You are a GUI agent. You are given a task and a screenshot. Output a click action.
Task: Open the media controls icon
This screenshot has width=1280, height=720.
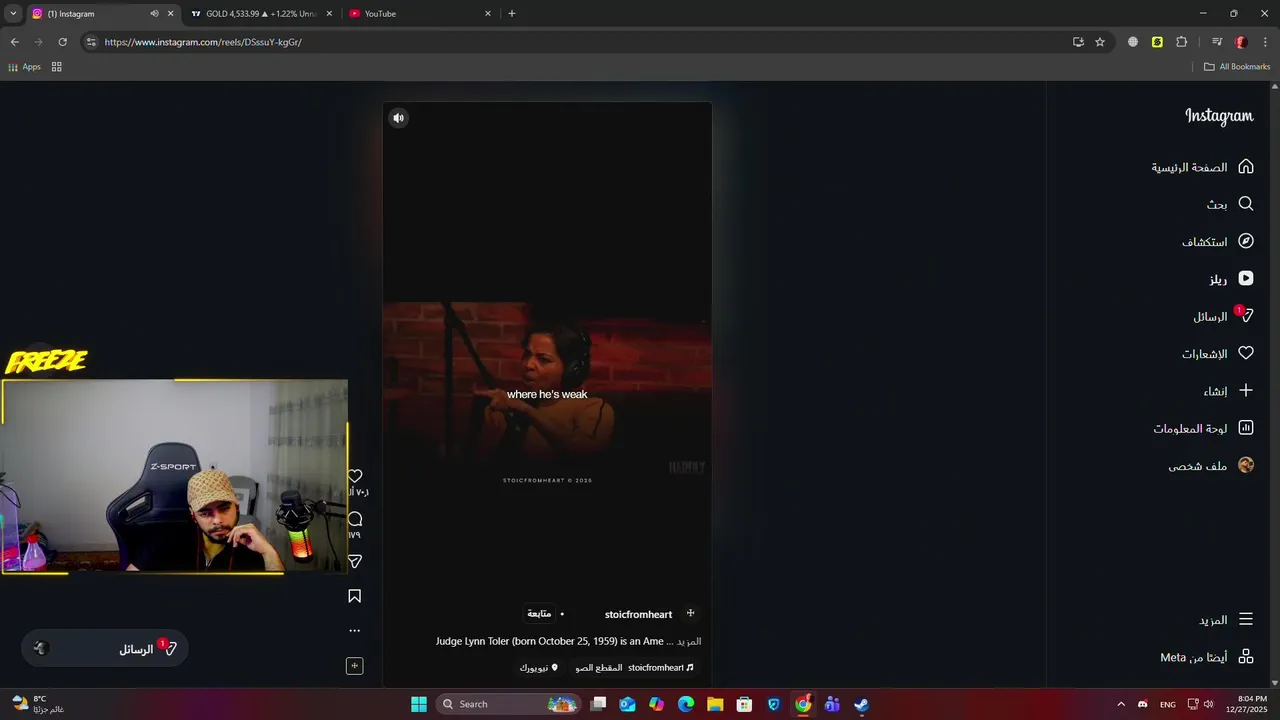coord(1217,42)
